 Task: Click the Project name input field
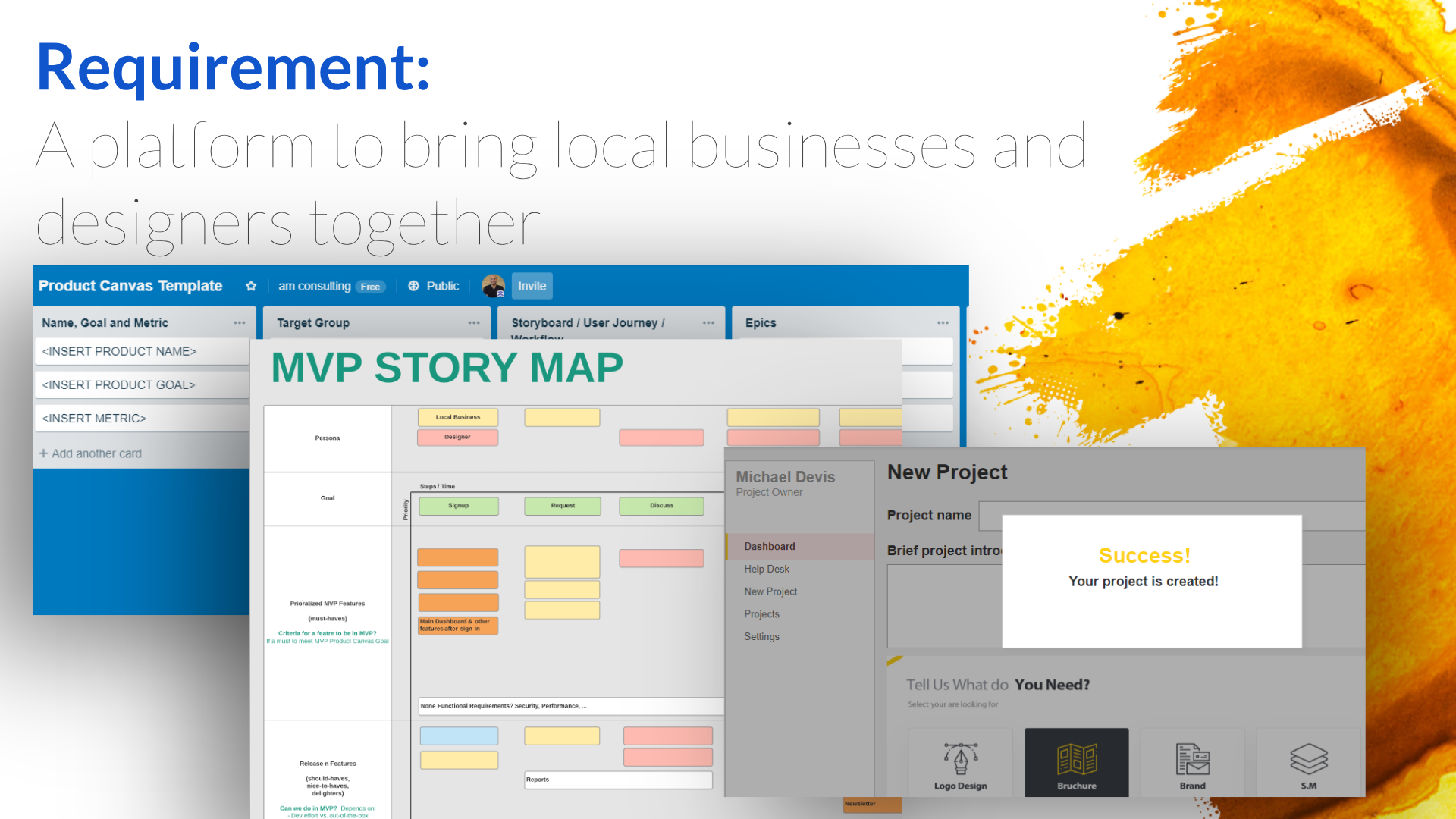click(1172, 516)
